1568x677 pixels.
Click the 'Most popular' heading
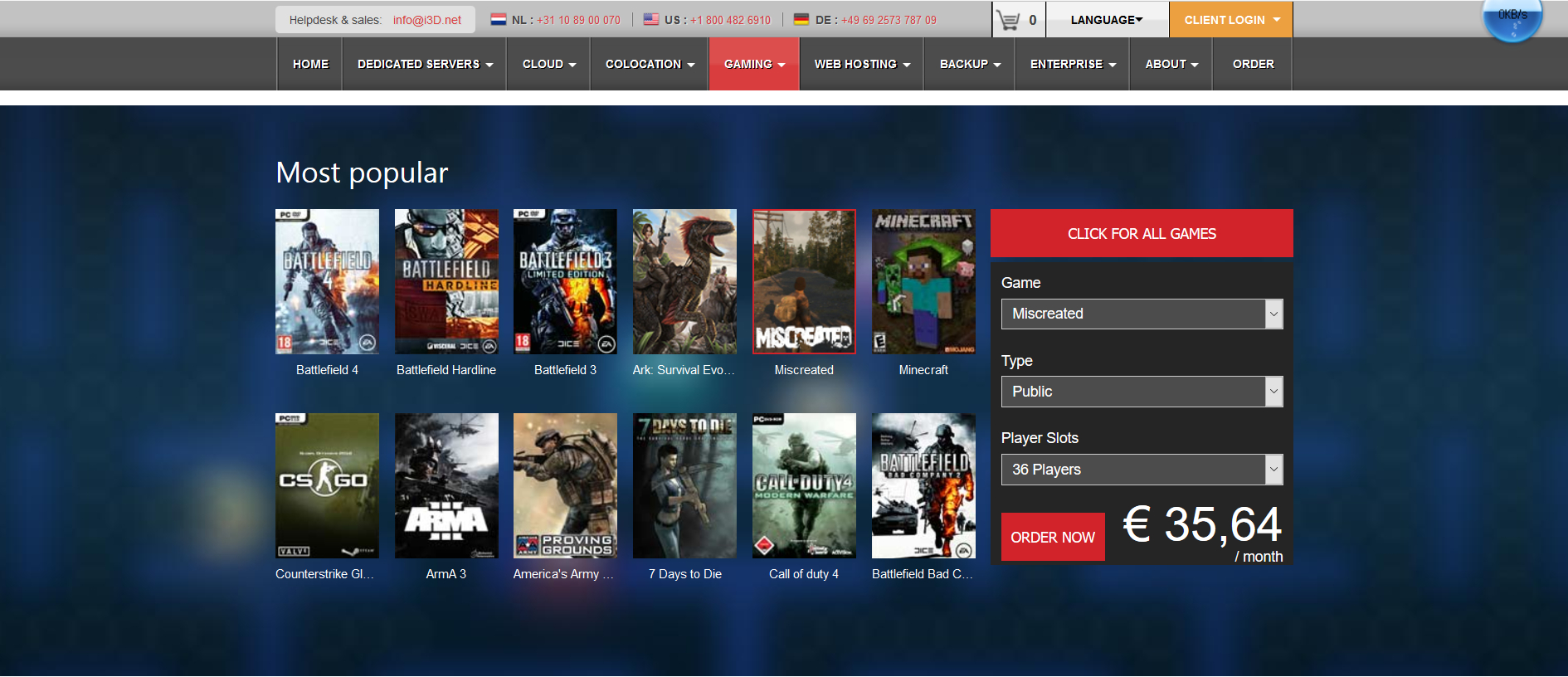point(362,173)
